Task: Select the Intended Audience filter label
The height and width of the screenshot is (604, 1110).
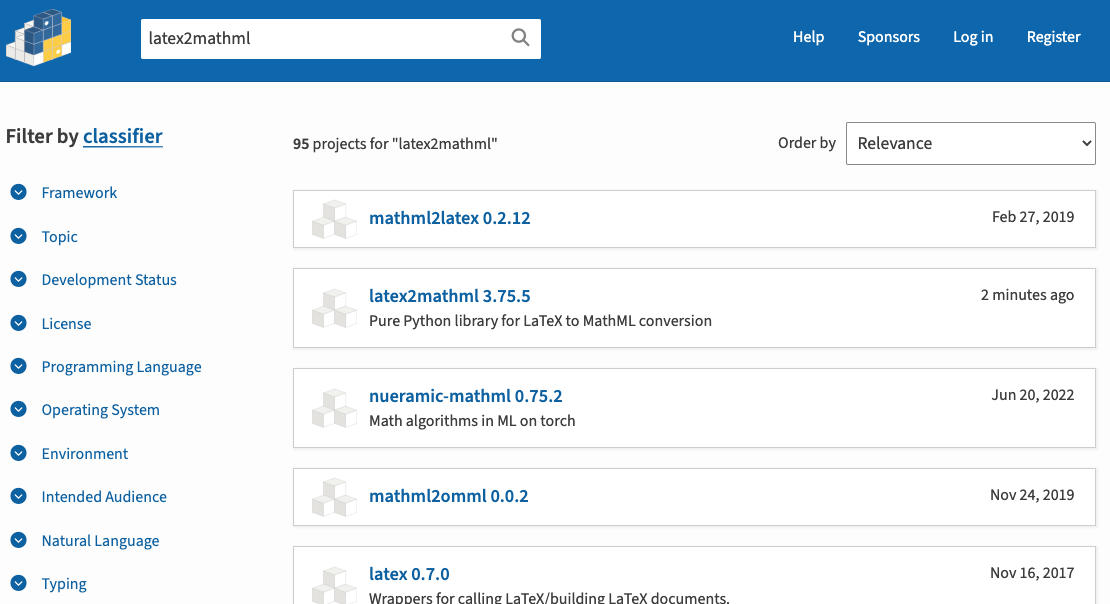Action: point(104,497)
